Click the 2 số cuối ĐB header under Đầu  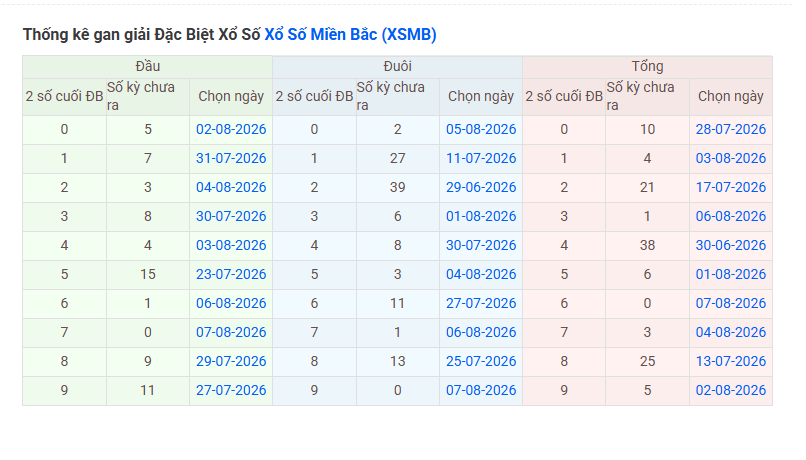(64, 97)
